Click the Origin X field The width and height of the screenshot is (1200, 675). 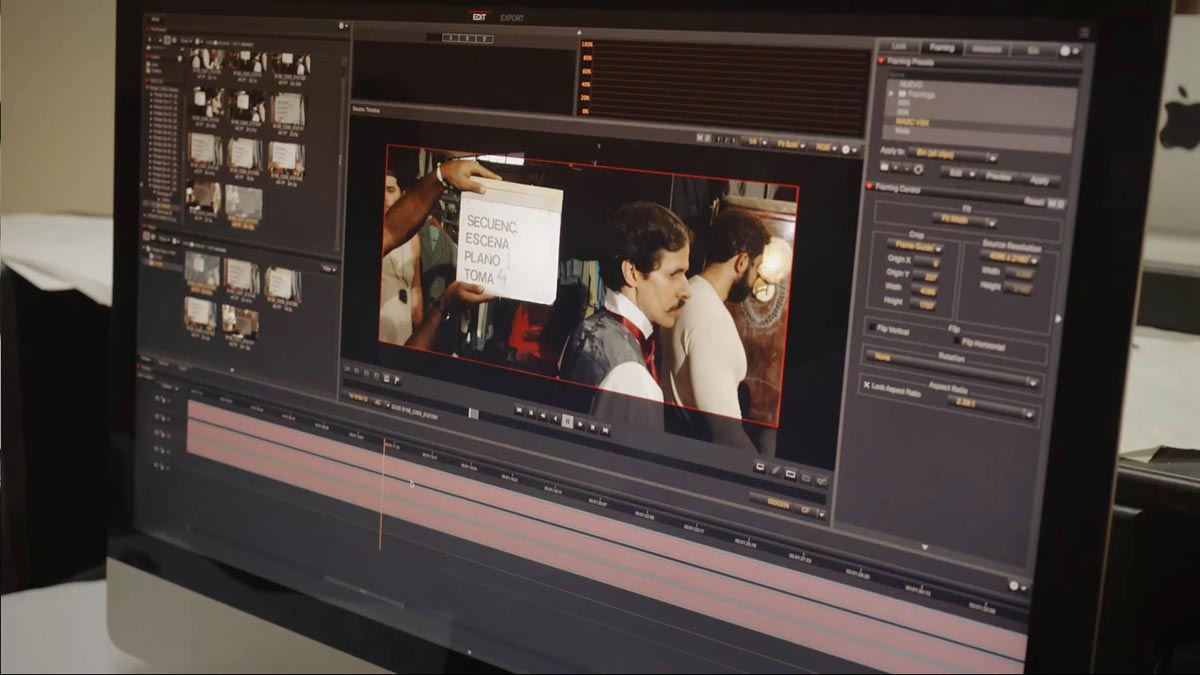(x=927, y=261)
